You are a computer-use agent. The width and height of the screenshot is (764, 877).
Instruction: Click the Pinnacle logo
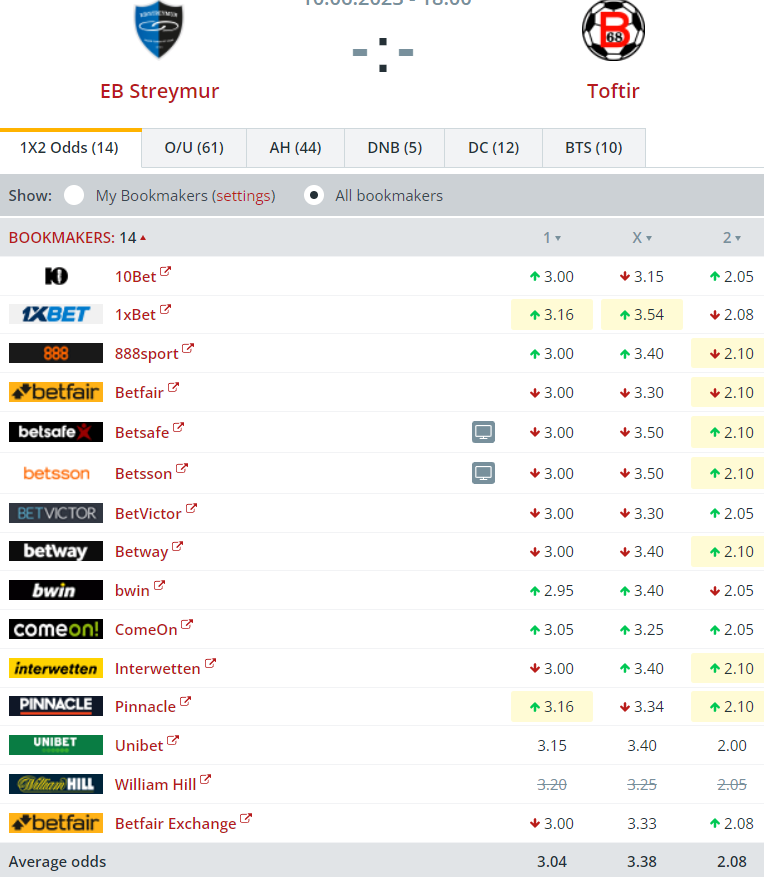pos(56,706)
